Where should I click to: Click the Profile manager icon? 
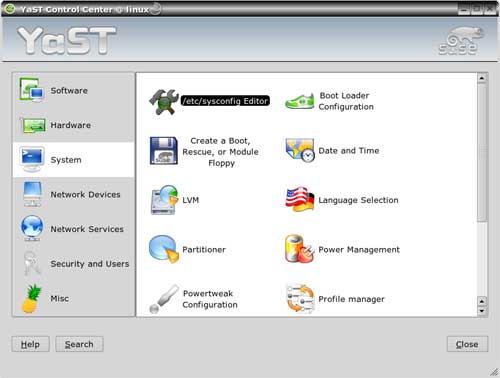click(300, 299)
